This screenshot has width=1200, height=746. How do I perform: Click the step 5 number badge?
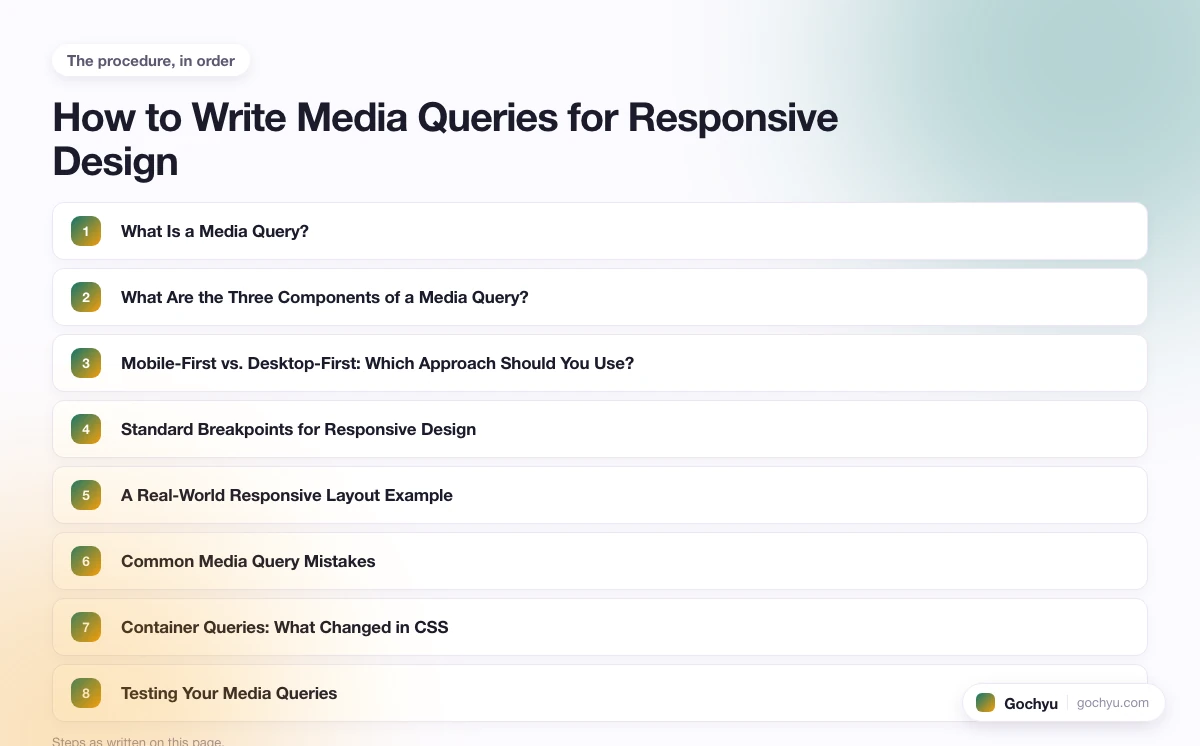[x=86, y=495]
